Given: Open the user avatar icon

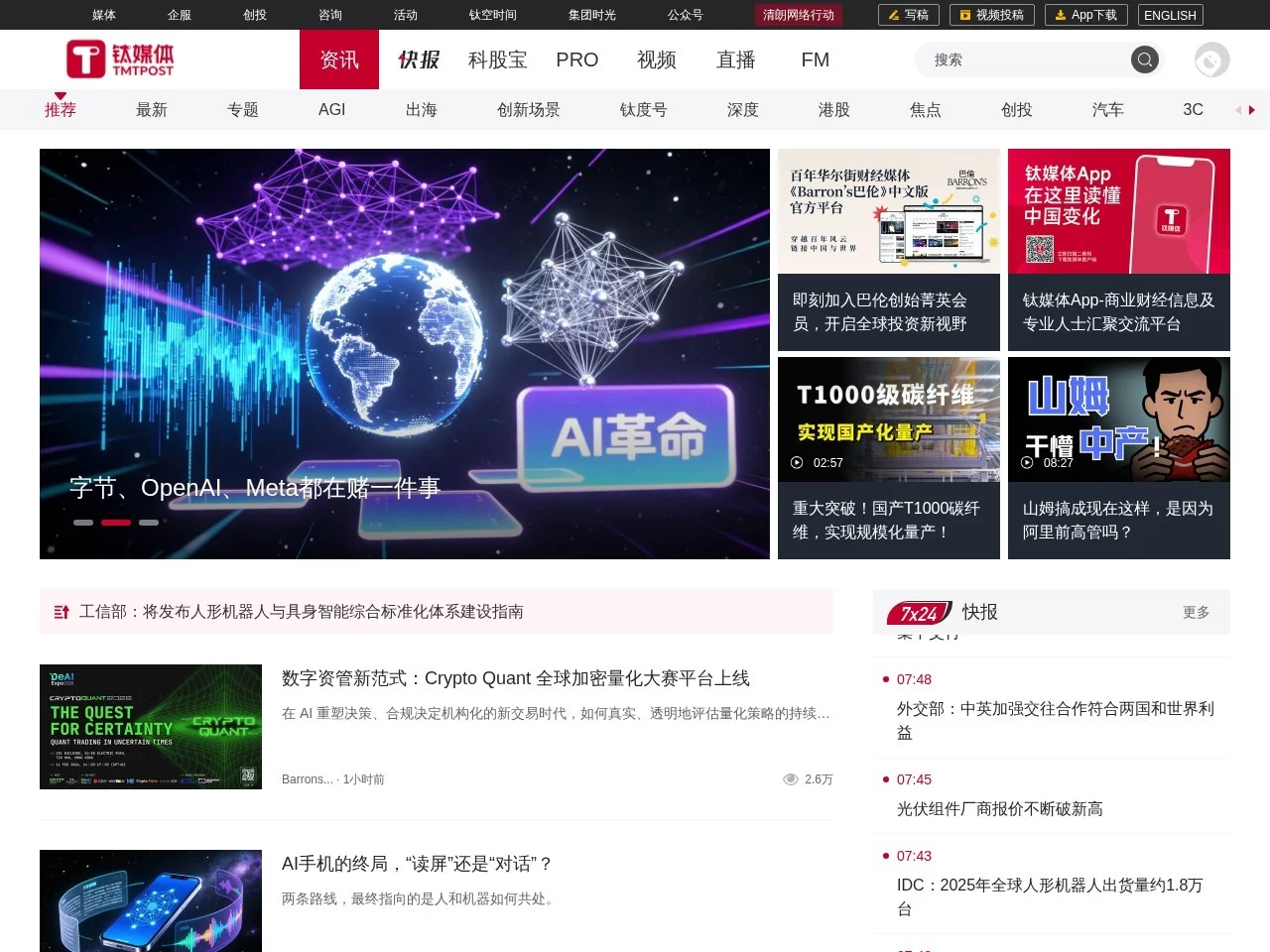Looking at the screenshot, I should tap(1211, 59).
